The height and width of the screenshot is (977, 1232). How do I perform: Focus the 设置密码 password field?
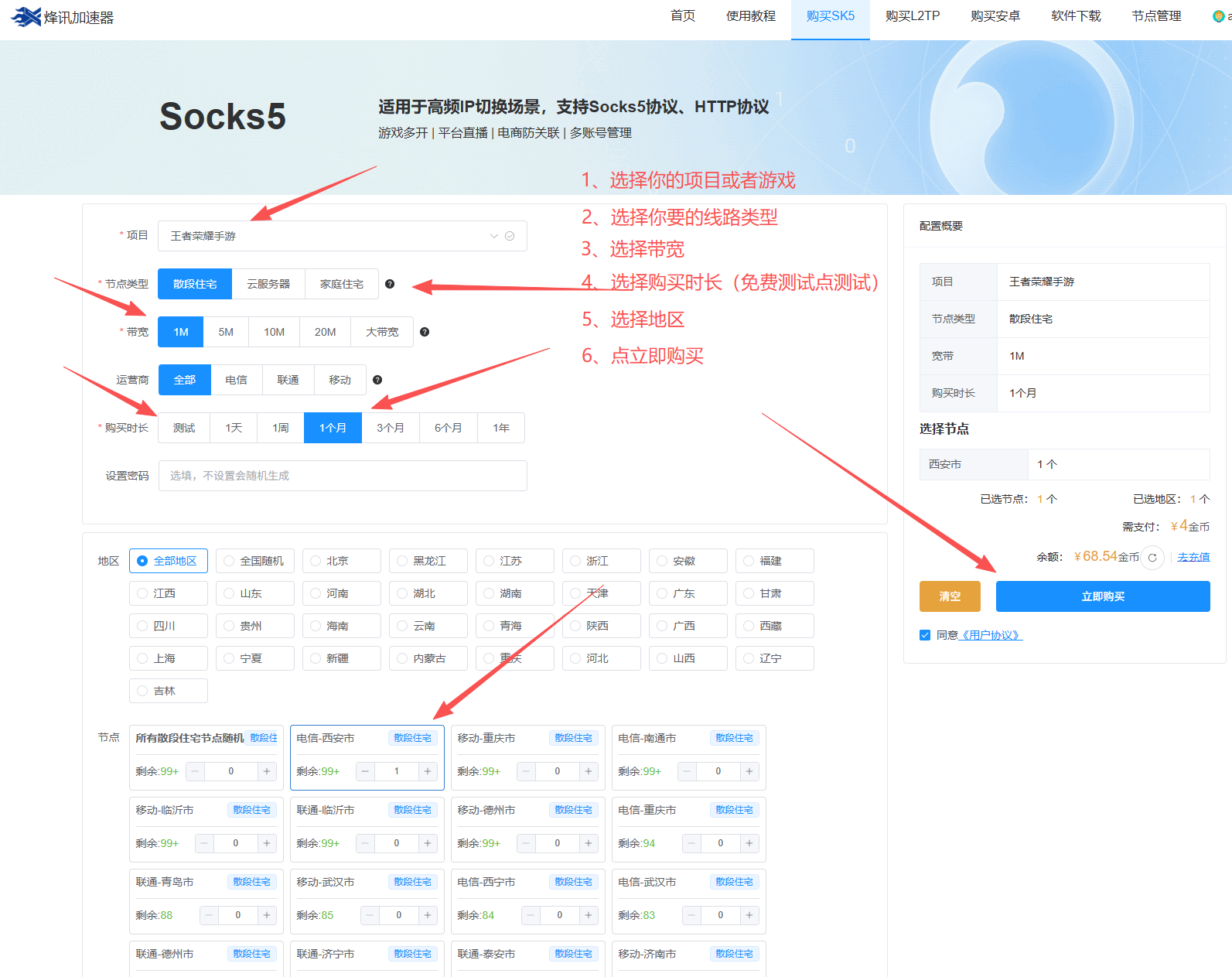[x=343, y=476]
